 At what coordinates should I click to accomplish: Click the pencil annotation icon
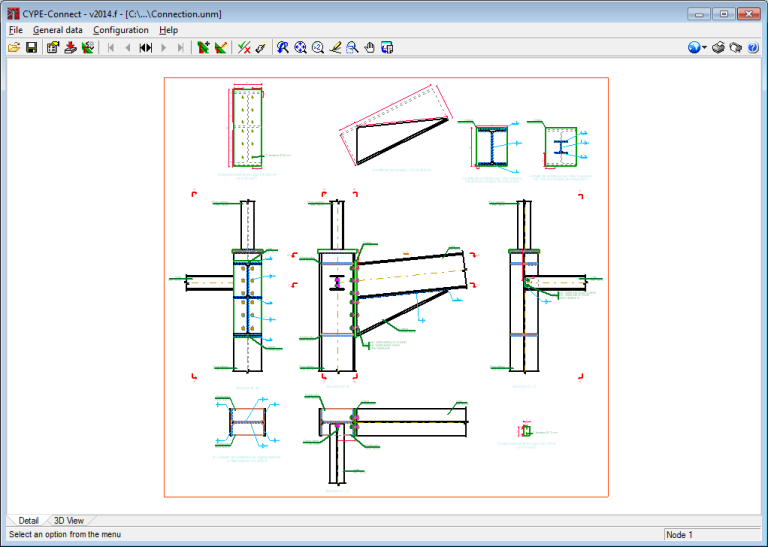point(335,48)
